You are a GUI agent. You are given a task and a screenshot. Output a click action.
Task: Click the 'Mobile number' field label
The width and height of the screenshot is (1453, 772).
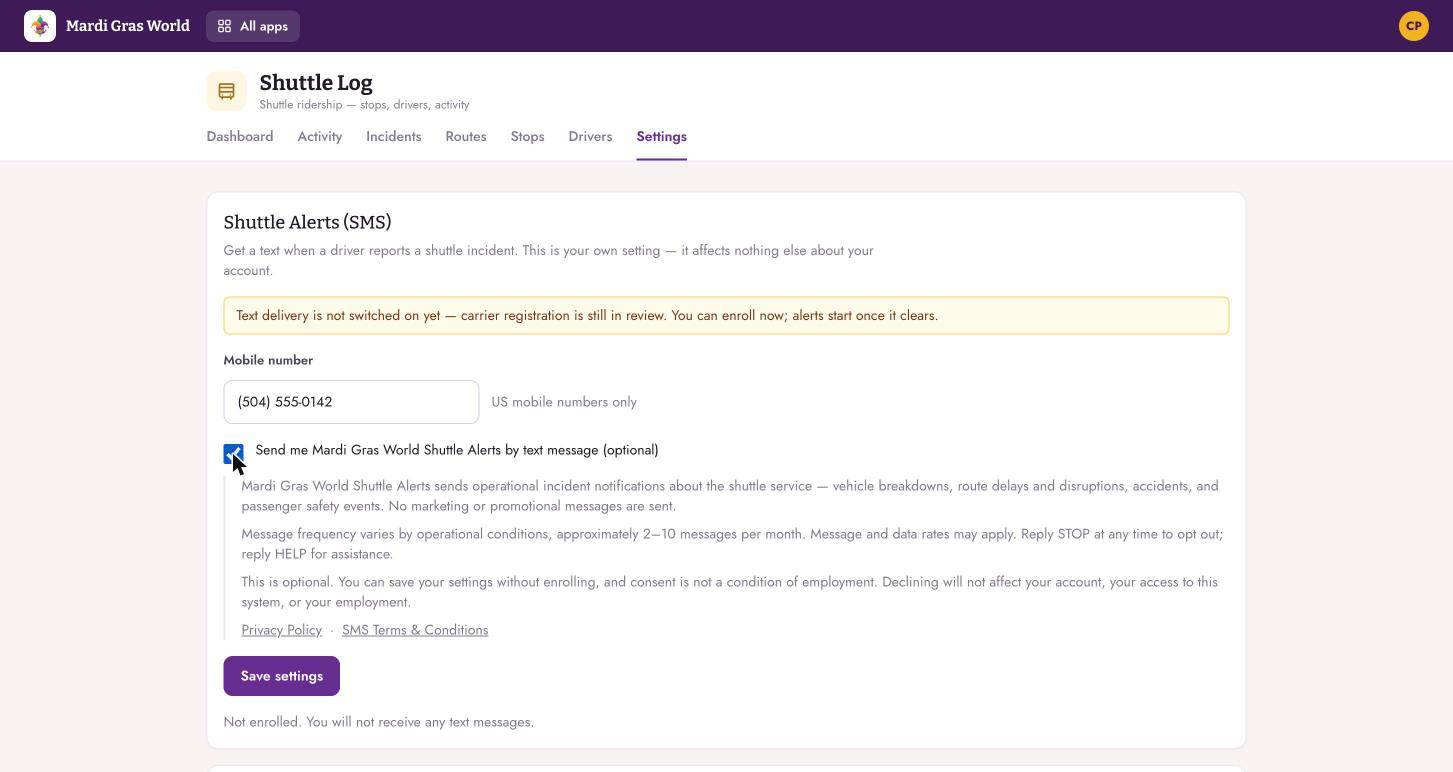268,360
